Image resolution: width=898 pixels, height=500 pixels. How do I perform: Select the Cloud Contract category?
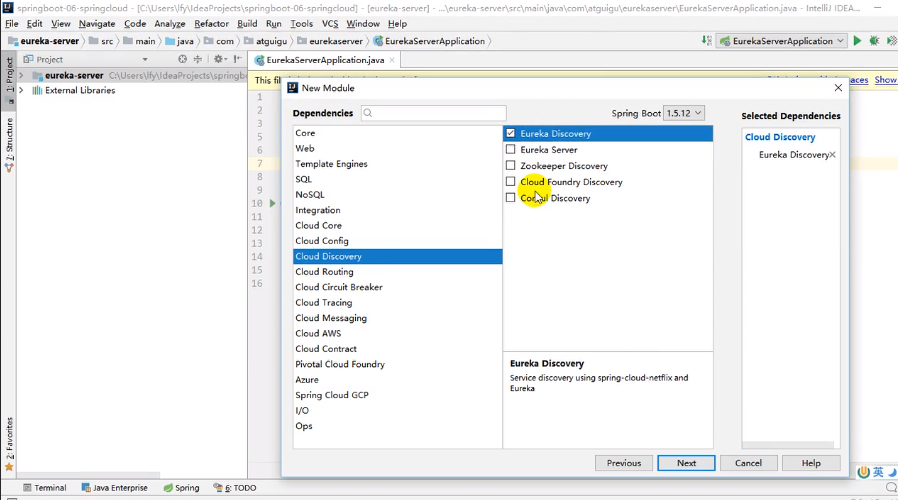pos(397,349)
